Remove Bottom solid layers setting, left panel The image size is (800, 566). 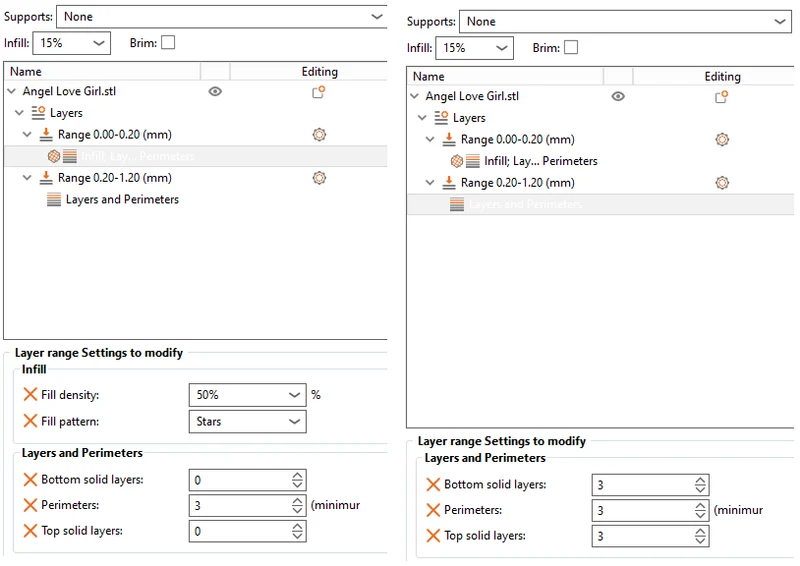pyautogui.click(x=30, y=480)
